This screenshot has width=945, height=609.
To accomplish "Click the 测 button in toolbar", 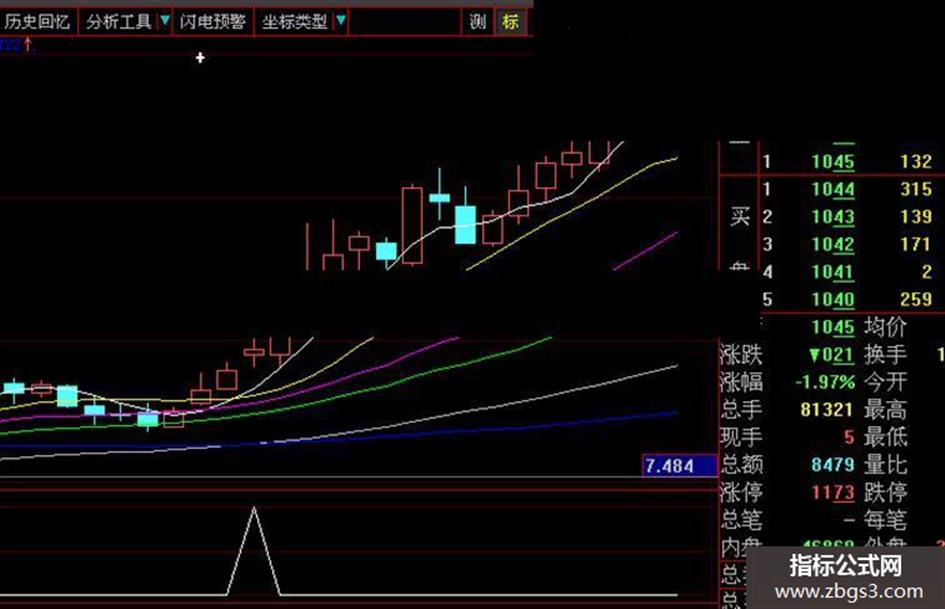I will [x=477, y=22].
